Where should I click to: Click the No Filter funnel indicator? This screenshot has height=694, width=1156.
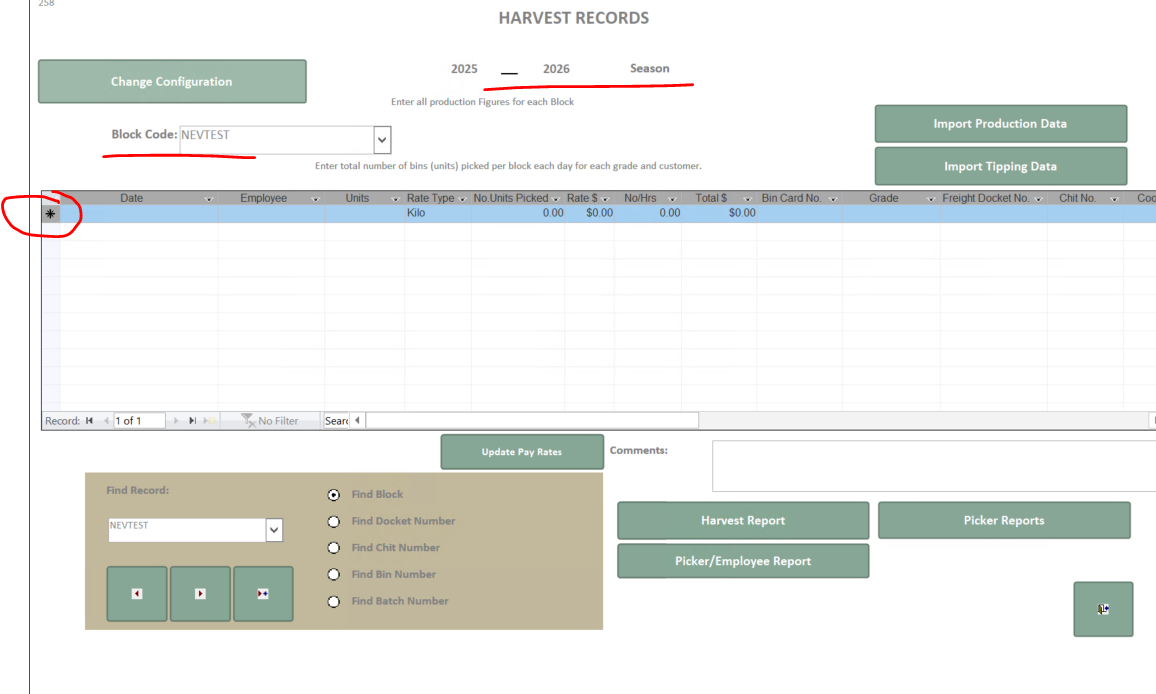[x=270, y=421]
